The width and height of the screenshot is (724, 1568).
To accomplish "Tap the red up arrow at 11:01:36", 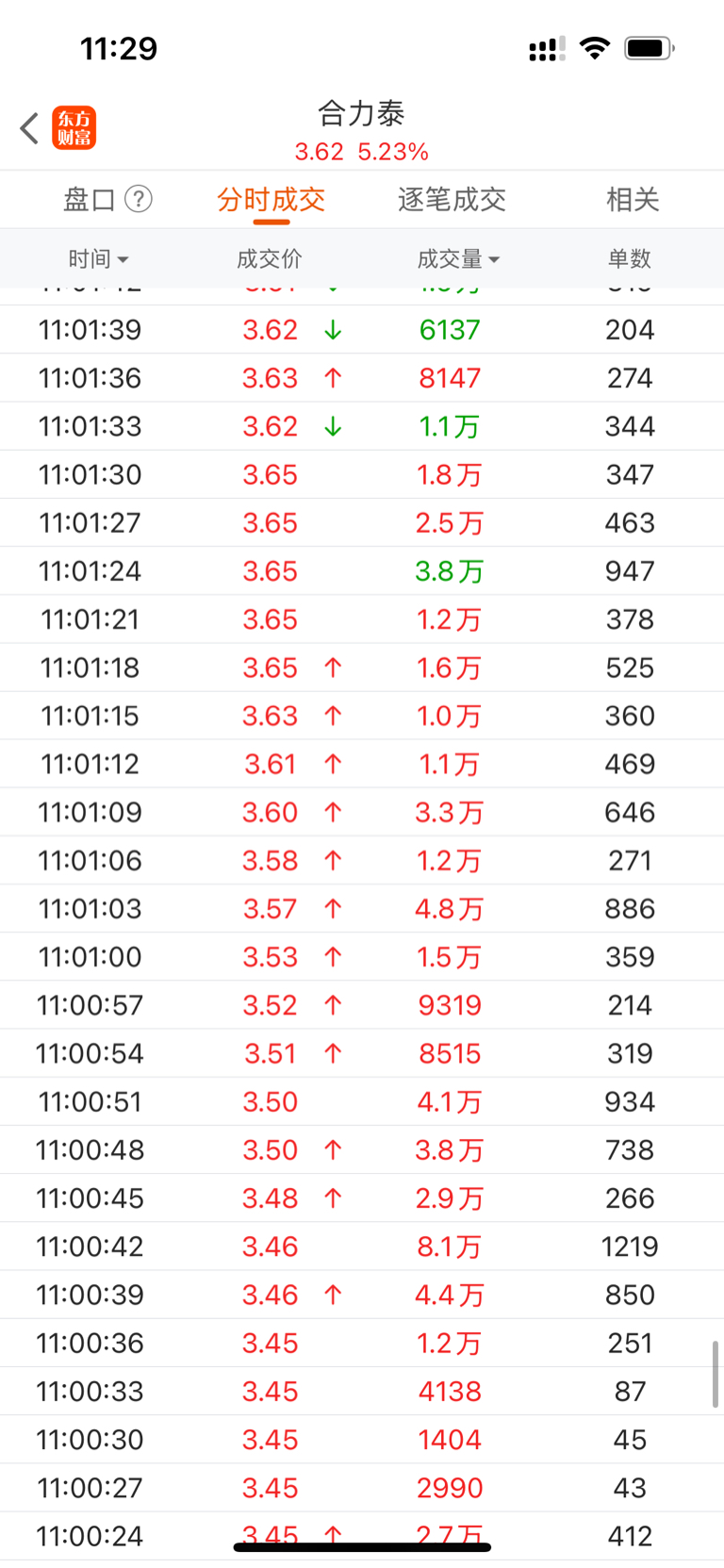I will coord(333,378).
